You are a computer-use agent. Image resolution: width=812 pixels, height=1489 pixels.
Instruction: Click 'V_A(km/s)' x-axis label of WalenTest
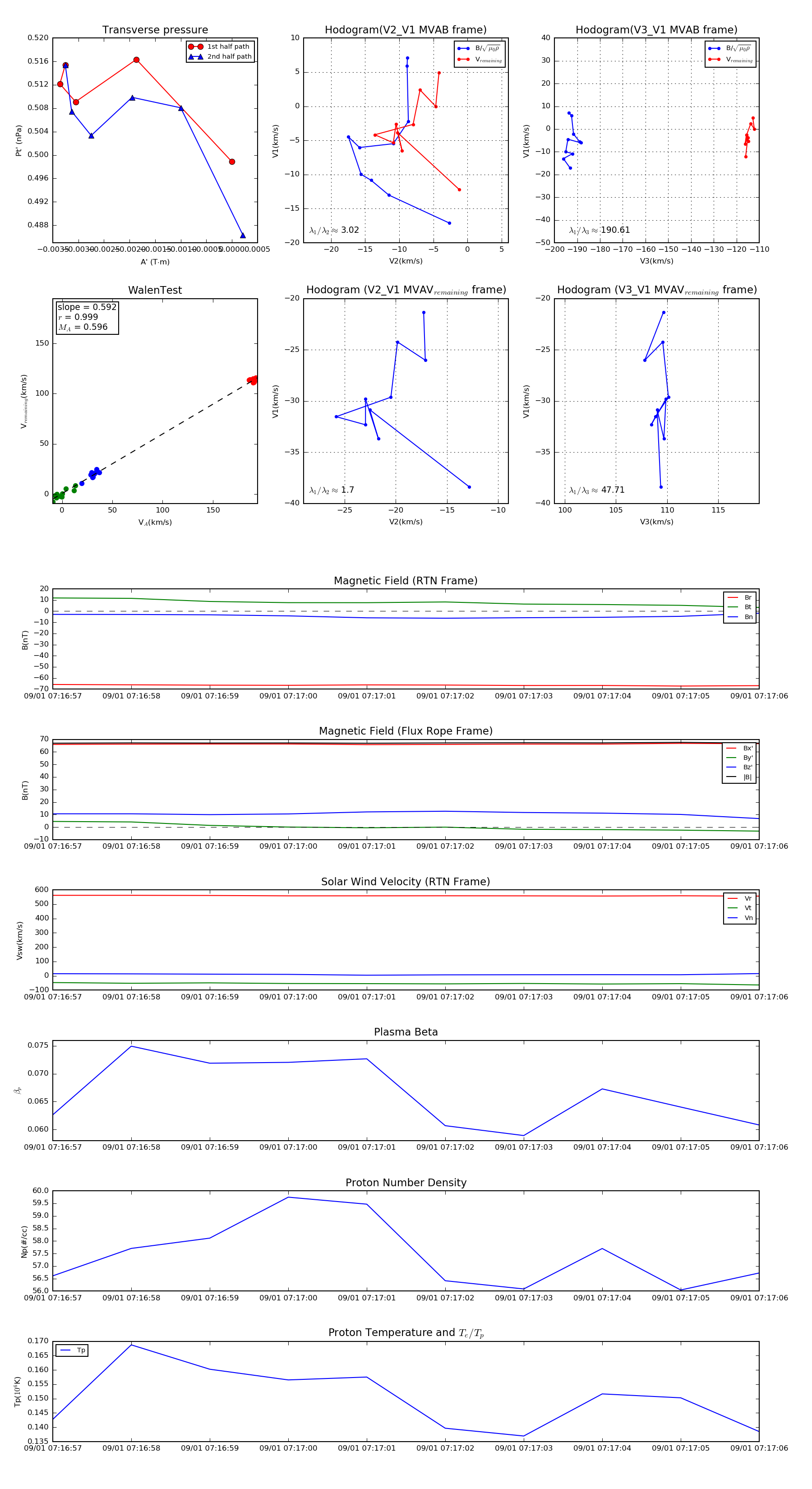point(155,523)
